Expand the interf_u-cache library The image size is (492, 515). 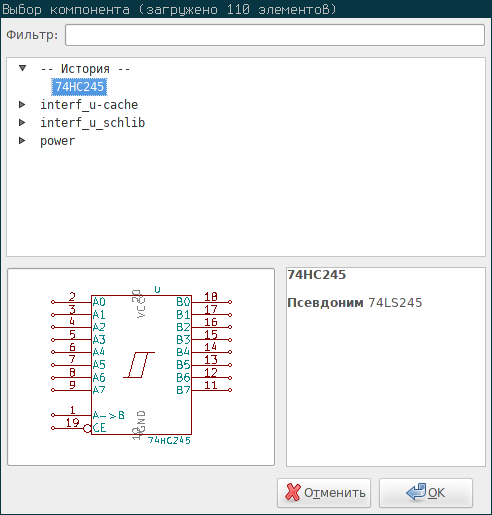tap(22, 105)
